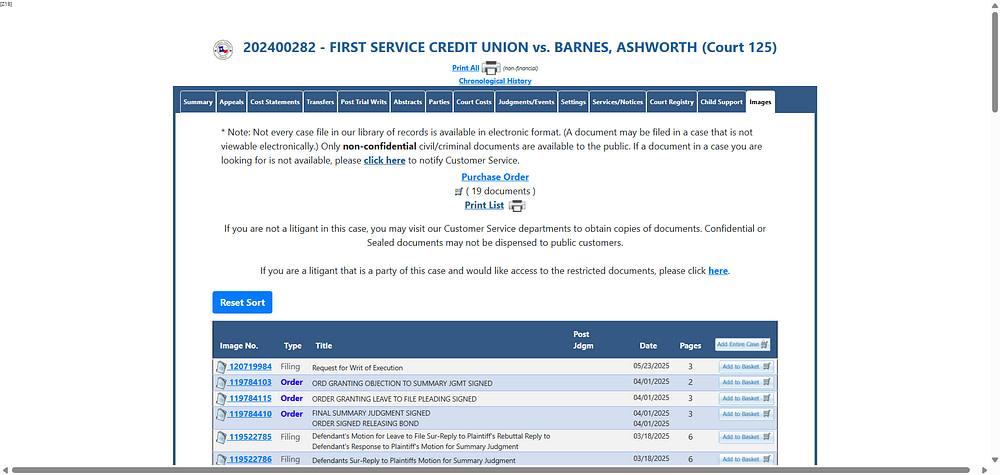Open the Cost Statements tab
The width and height of the screenshot is (1000, 475).
[275, 102]
